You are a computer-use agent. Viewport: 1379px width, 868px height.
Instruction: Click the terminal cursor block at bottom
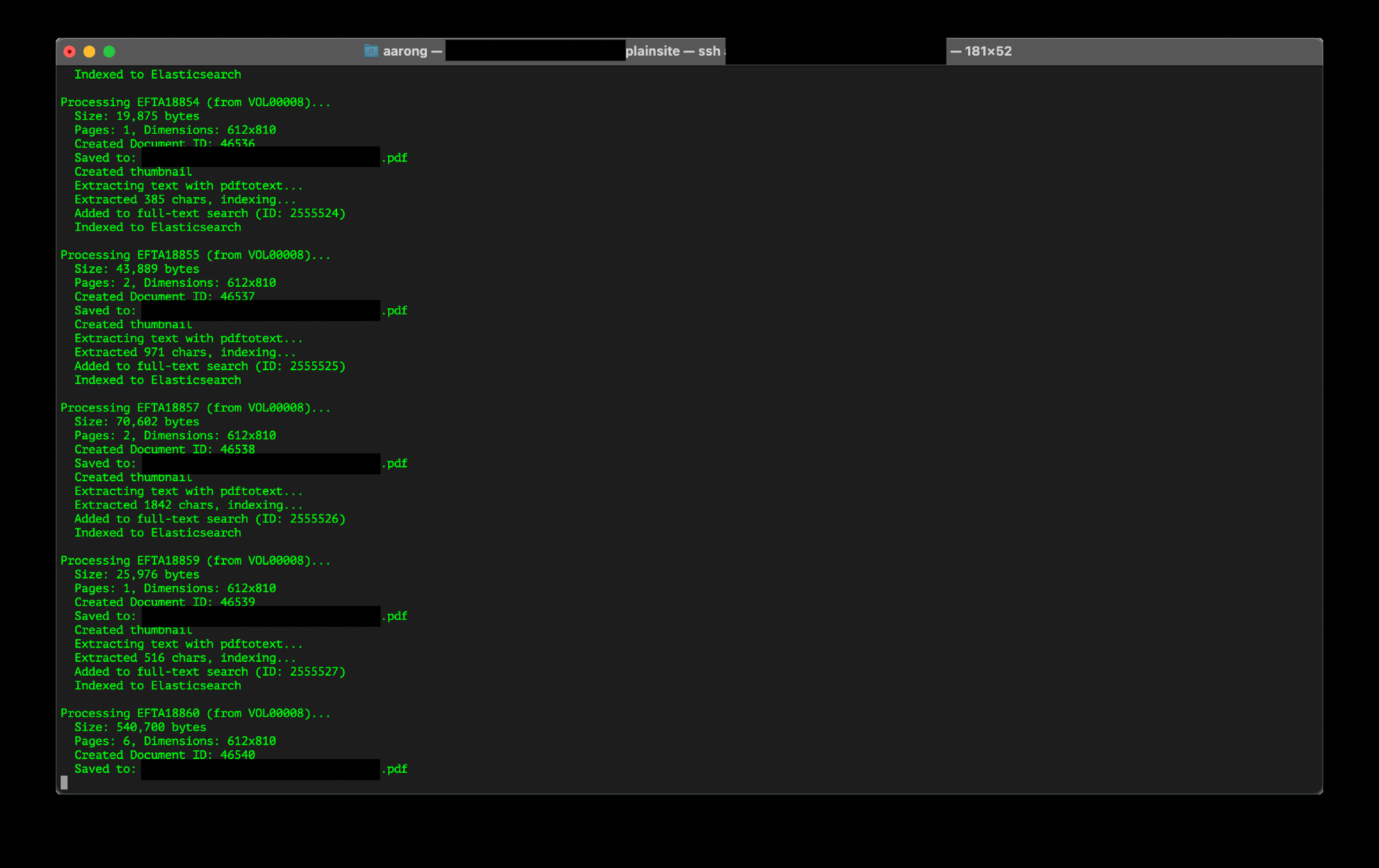[64, 783]
